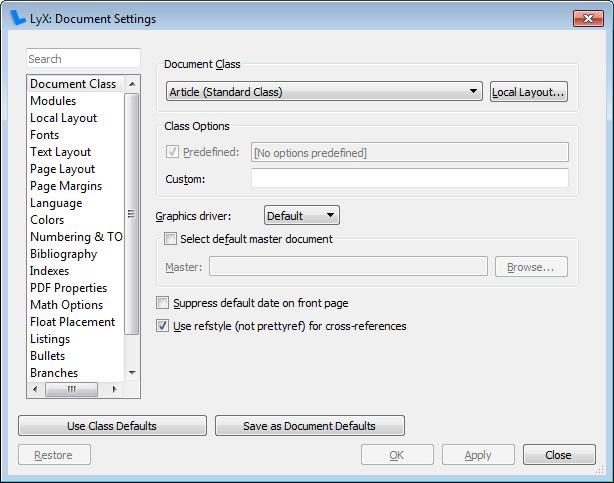Select Numbering & TOC entry
The height and width of the screenshot is (483, 614).
(x=76, y=237)
